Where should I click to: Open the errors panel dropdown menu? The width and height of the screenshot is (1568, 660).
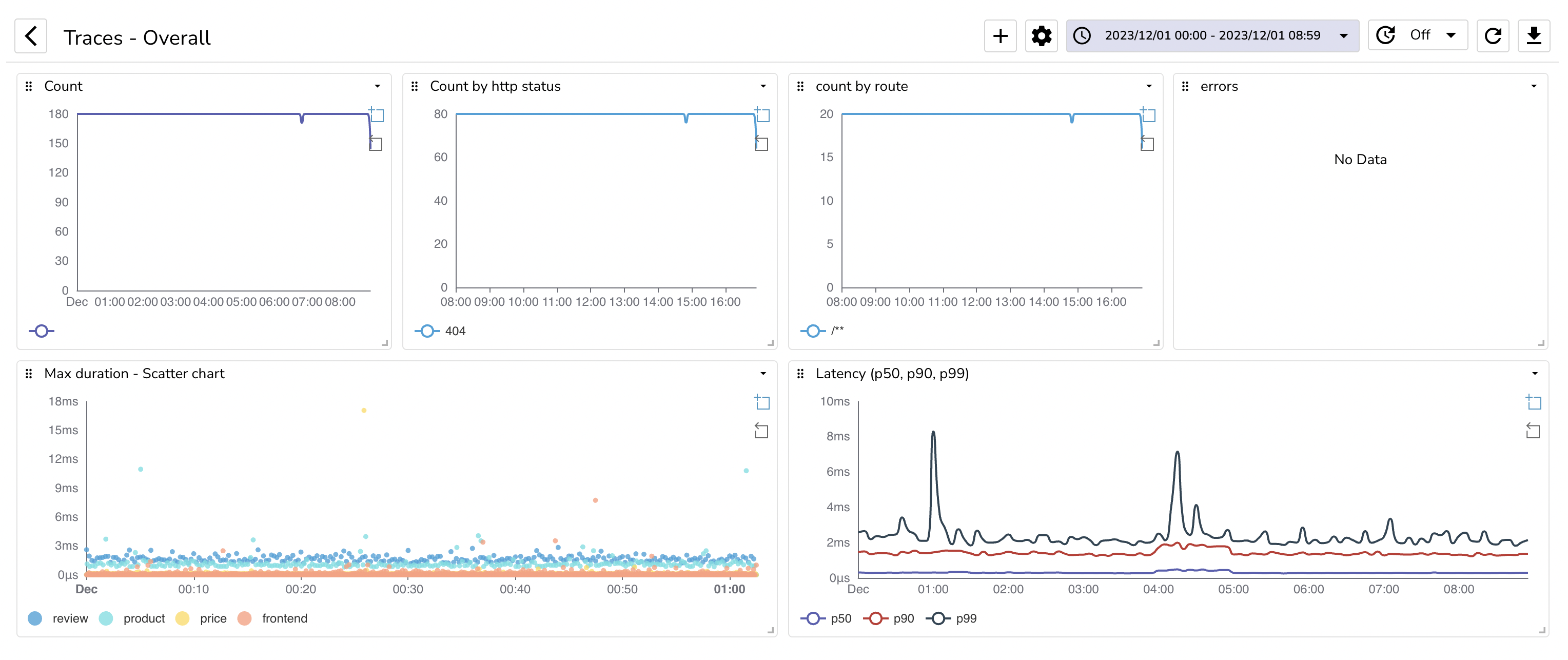pyautogui.click(x=1534, y=86)
